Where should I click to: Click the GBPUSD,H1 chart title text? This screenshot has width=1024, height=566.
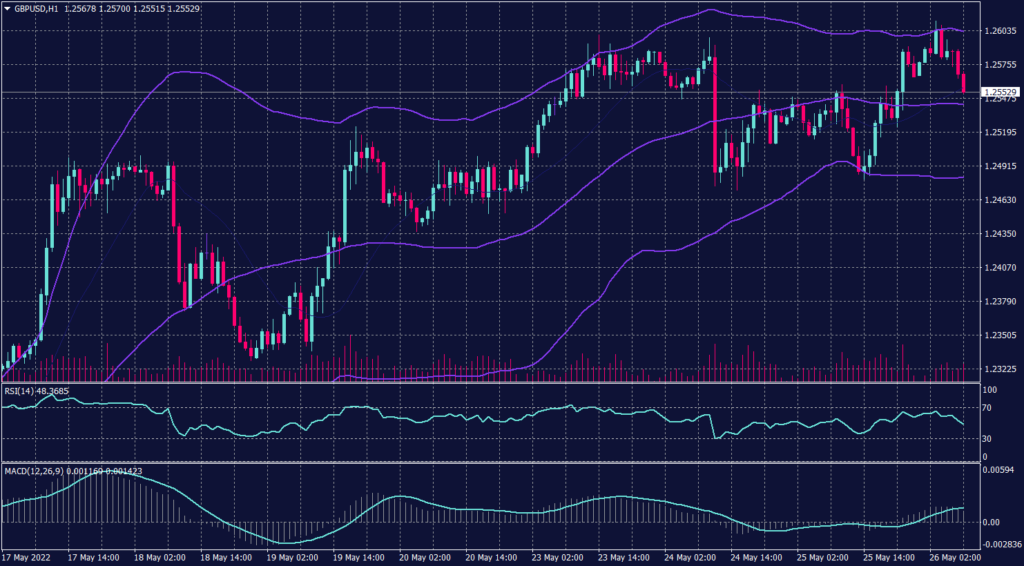[36, 9]
